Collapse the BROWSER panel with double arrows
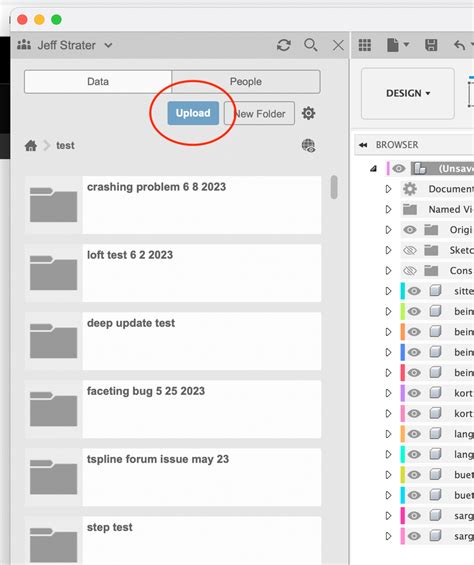474x565 pixels. pyautogui.click(x=363, y=145)
